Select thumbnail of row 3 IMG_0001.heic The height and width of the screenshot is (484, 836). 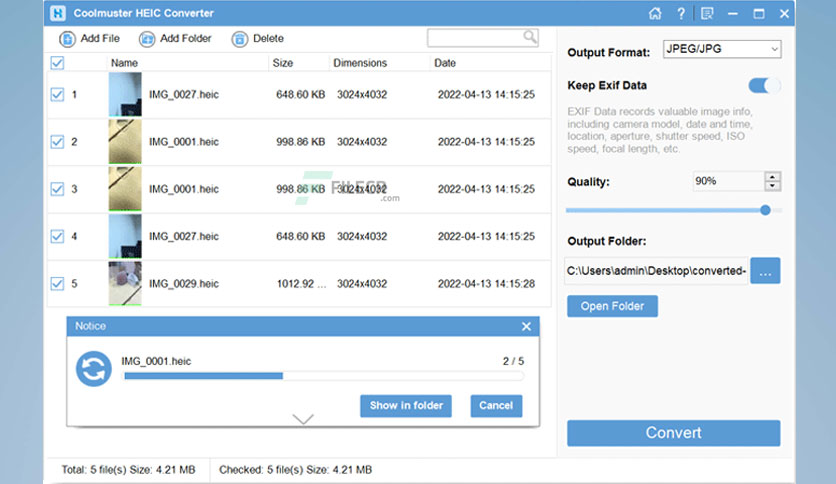click(x=125, y=189)
